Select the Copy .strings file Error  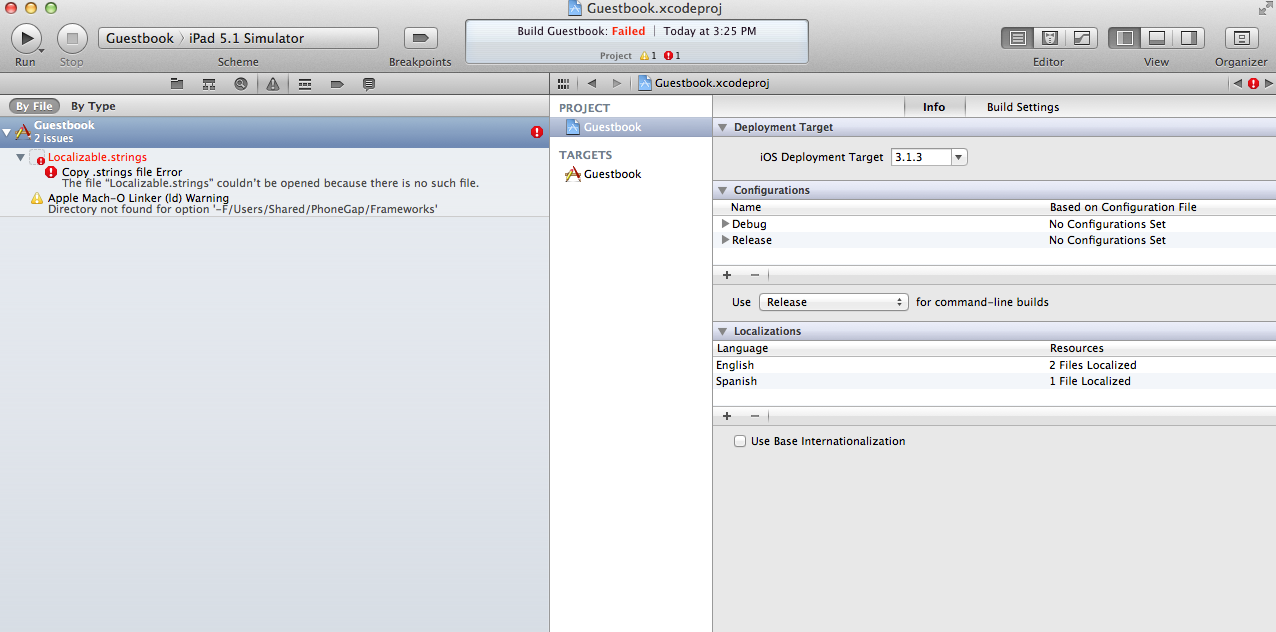point(122,172)
